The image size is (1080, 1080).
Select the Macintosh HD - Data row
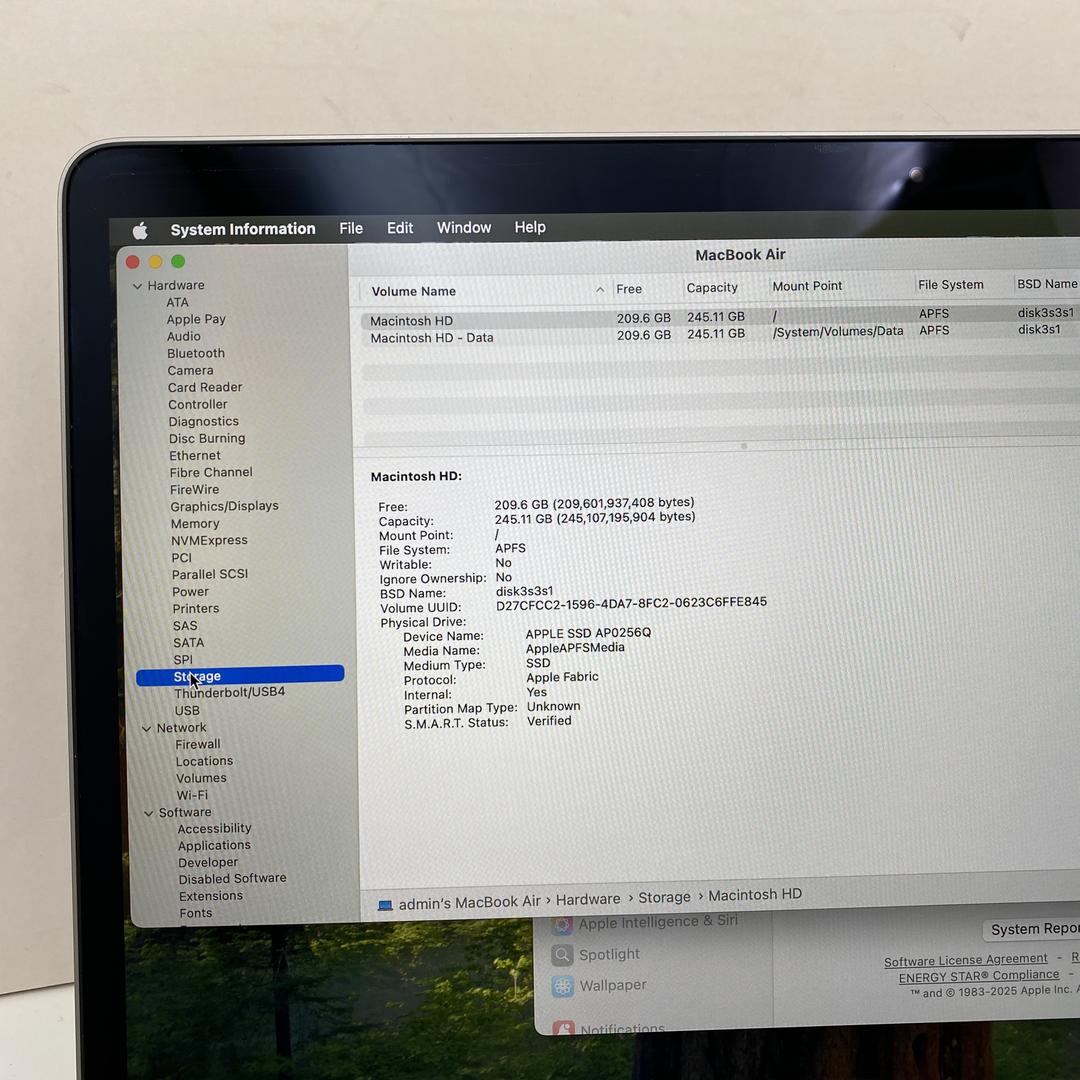(x=432, y=338)
